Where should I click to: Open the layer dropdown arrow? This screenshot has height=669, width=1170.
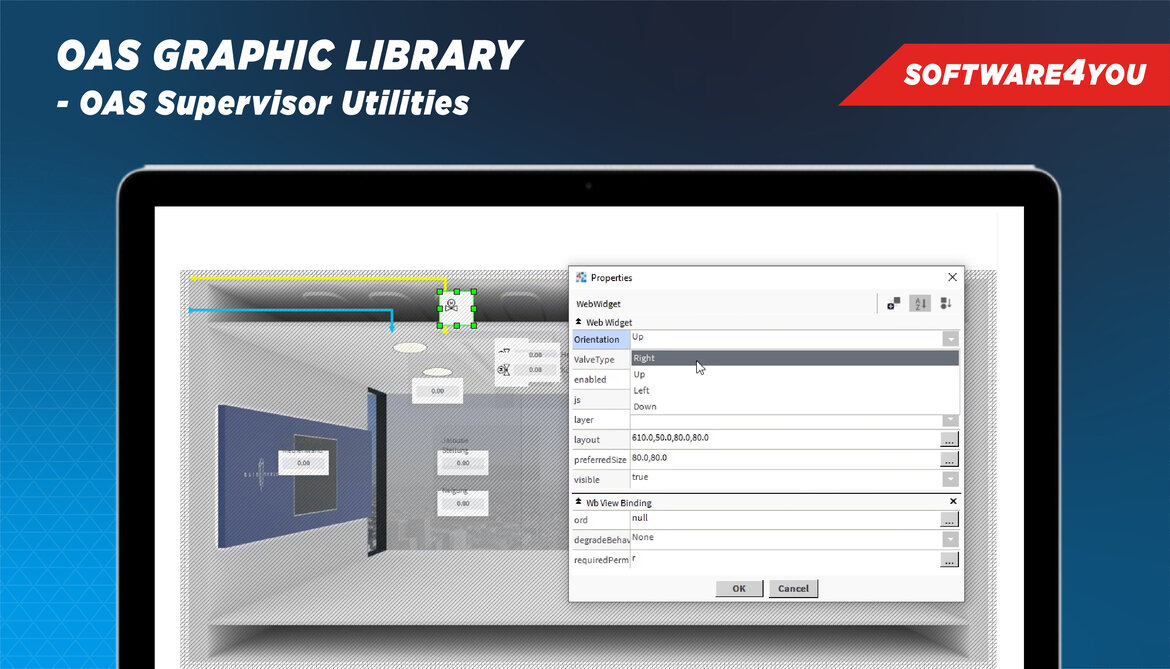coord(950,420)
